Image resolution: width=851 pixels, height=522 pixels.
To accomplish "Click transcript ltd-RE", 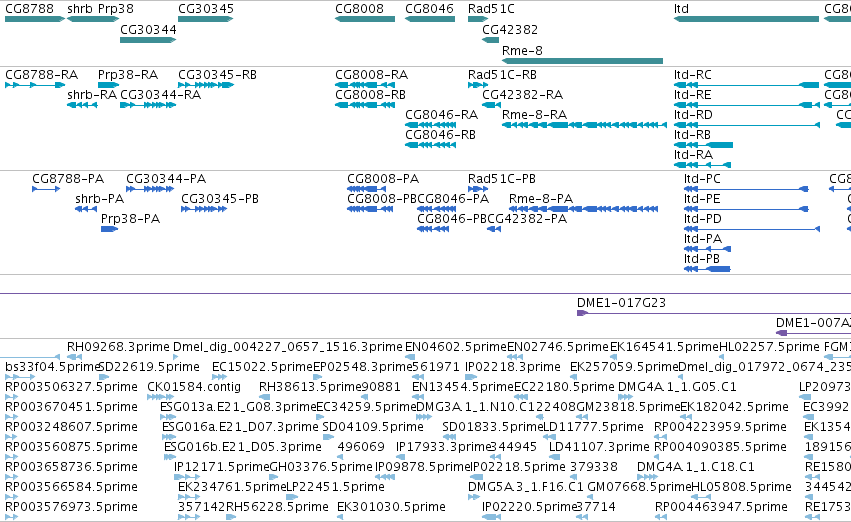I will 746,105.
